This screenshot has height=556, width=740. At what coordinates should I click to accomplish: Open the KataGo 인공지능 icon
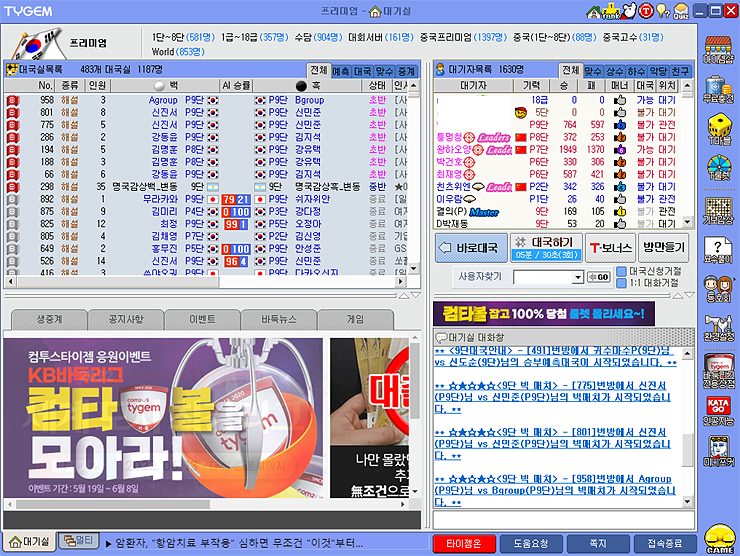718,411
